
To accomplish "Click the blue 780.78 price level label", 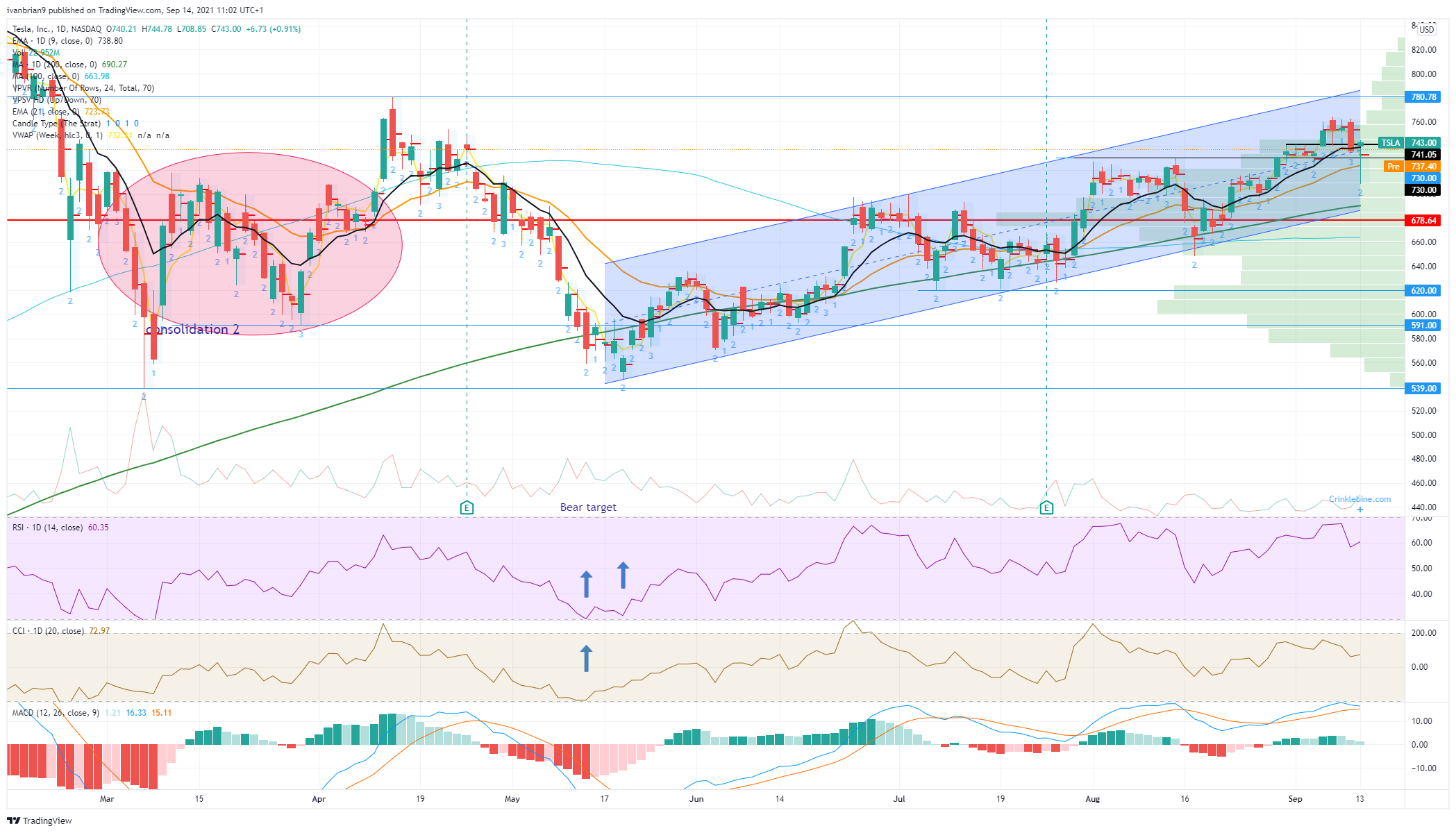I will 1423,97.
